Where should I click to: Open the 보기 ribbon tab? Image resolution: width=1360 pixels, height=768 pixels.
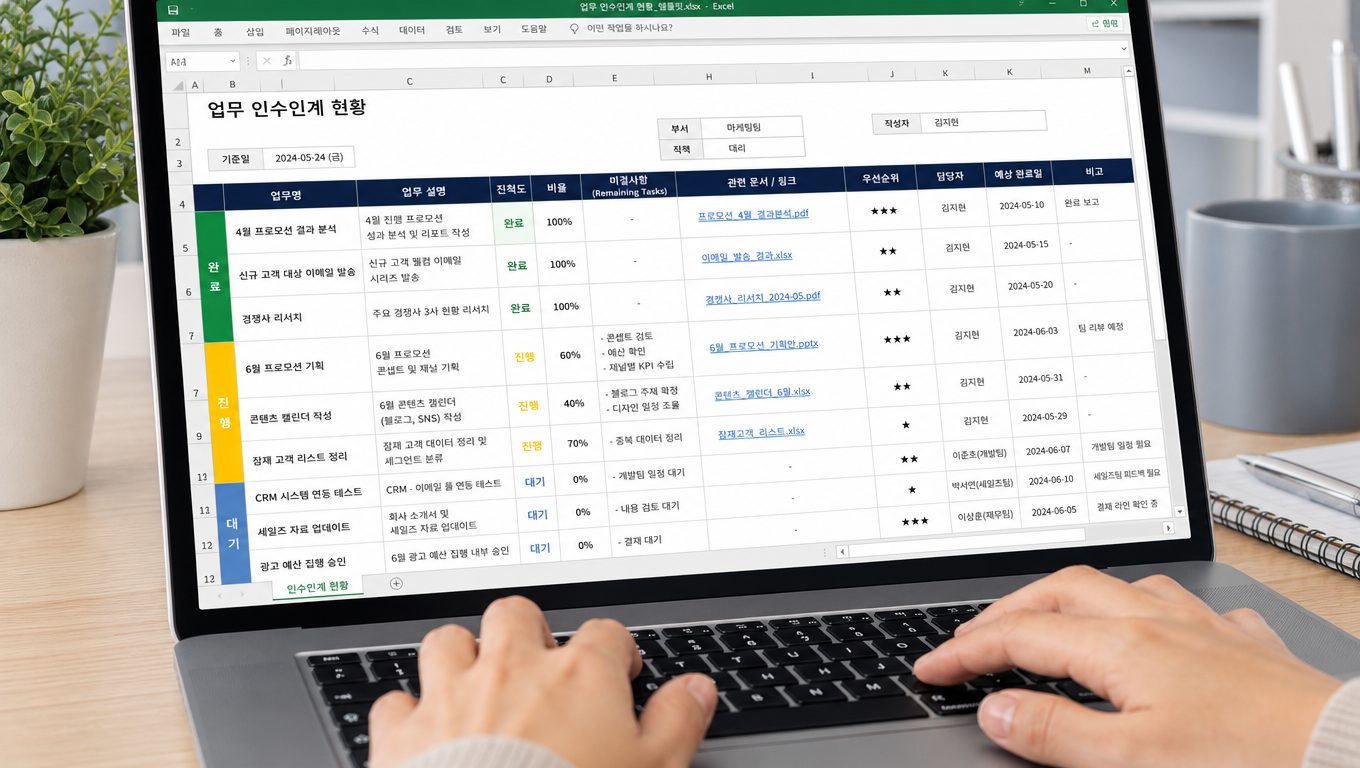492,30
